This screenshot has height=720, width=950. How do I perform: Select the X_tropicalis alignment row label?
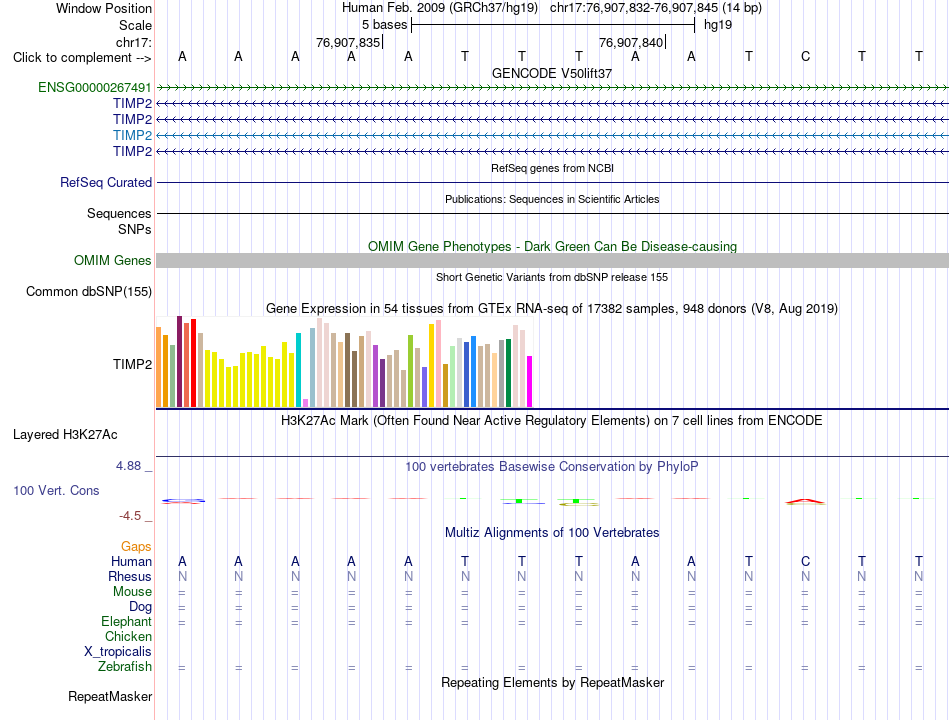point(118,652)
